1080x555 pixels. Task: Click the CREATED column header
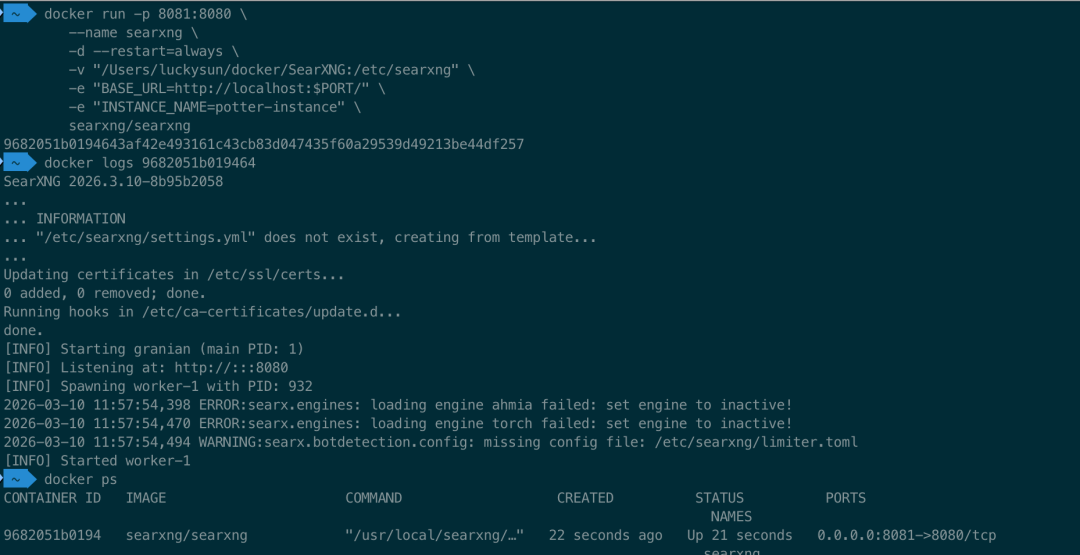585,498
